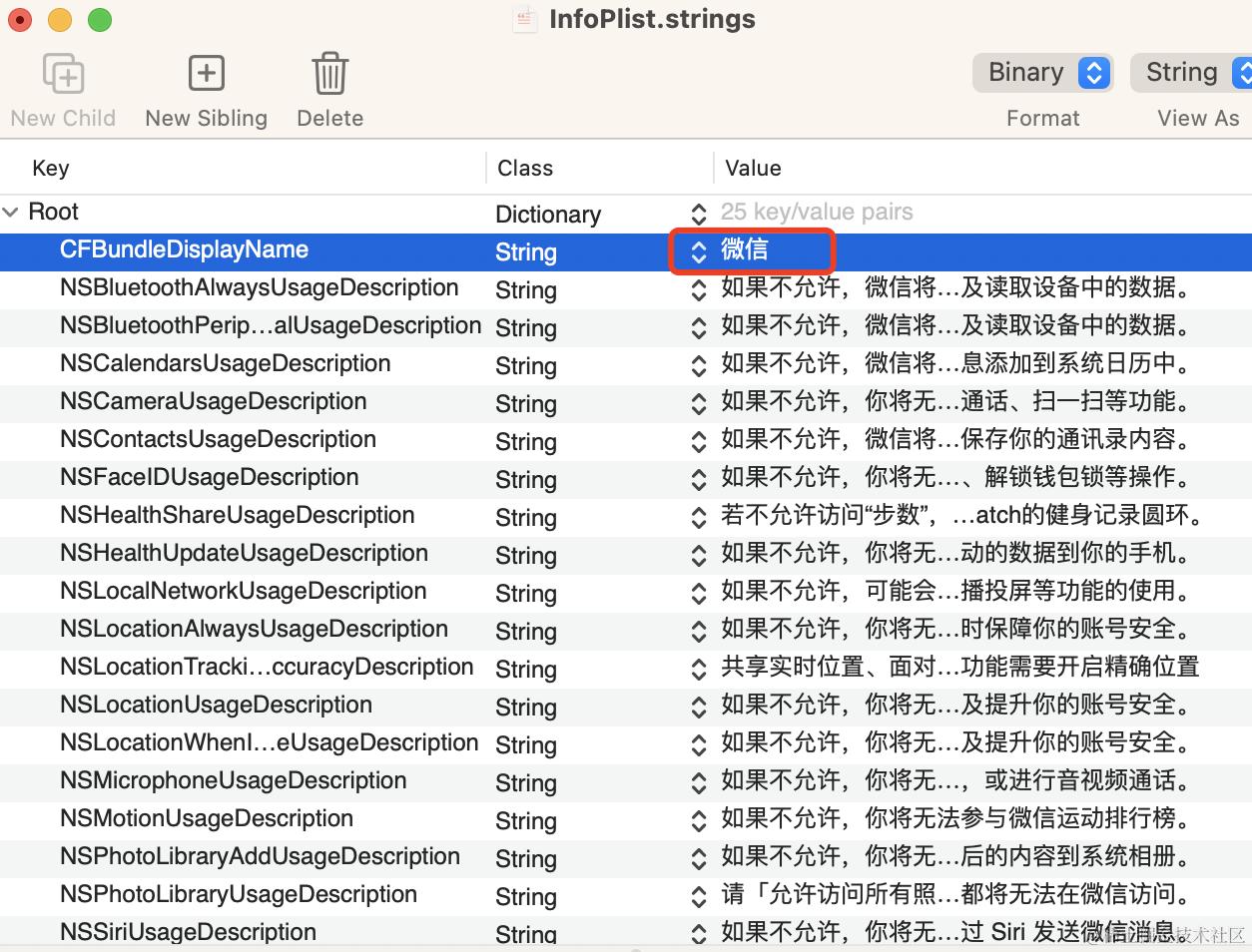The height and width of the screenshot is (952, 1252).
Task: Click the value of NSMotionUsageDescription
Action: (x=956, y=818)
